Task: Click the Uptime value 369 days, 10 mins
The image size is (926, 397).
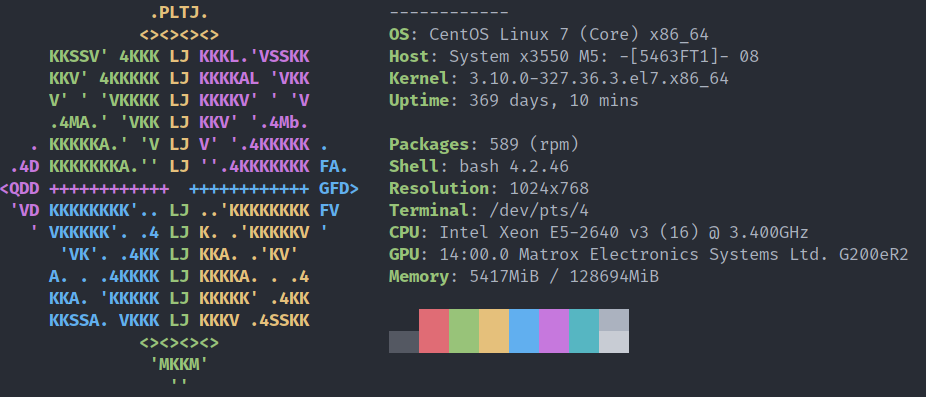Action: [554, 100]
